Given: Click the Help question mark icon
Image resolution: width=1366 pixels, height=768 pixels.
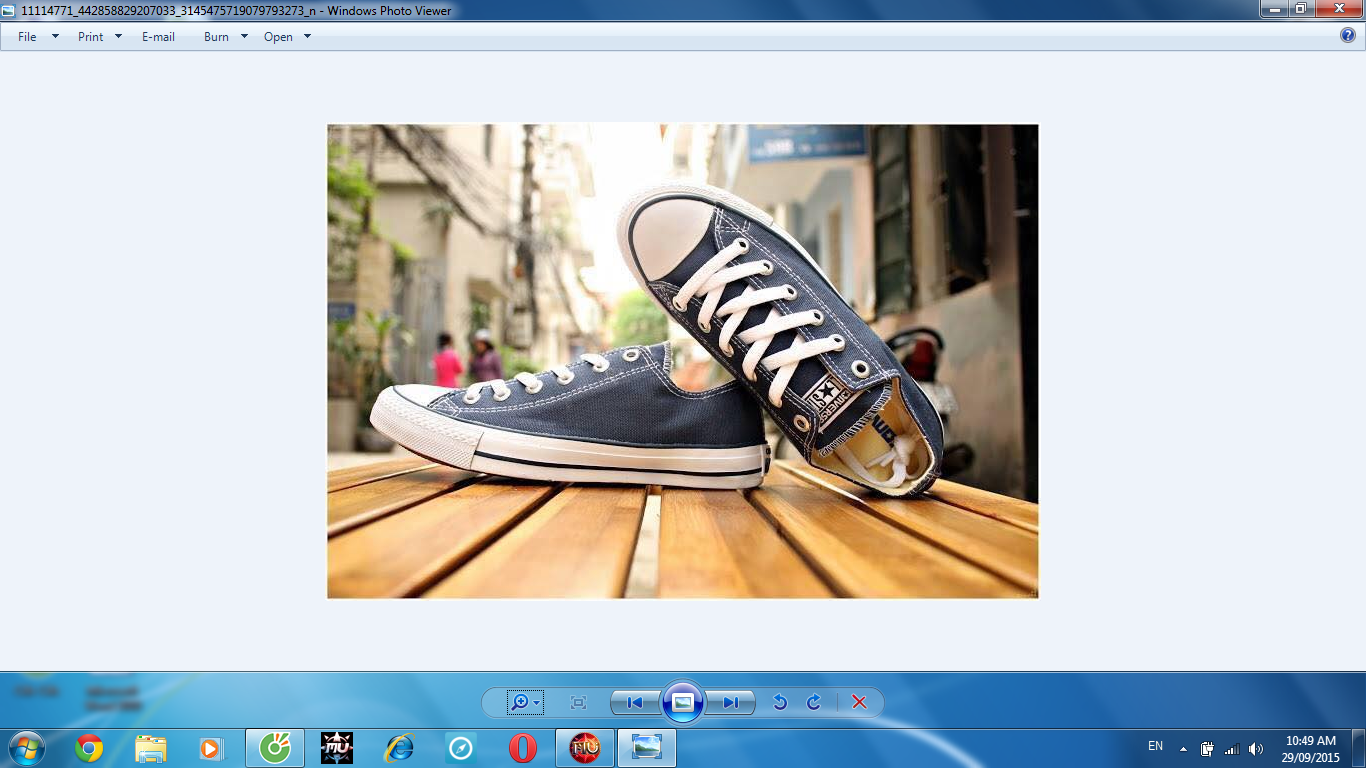Looking at the screenshot, I should (x=1348, y=36).
